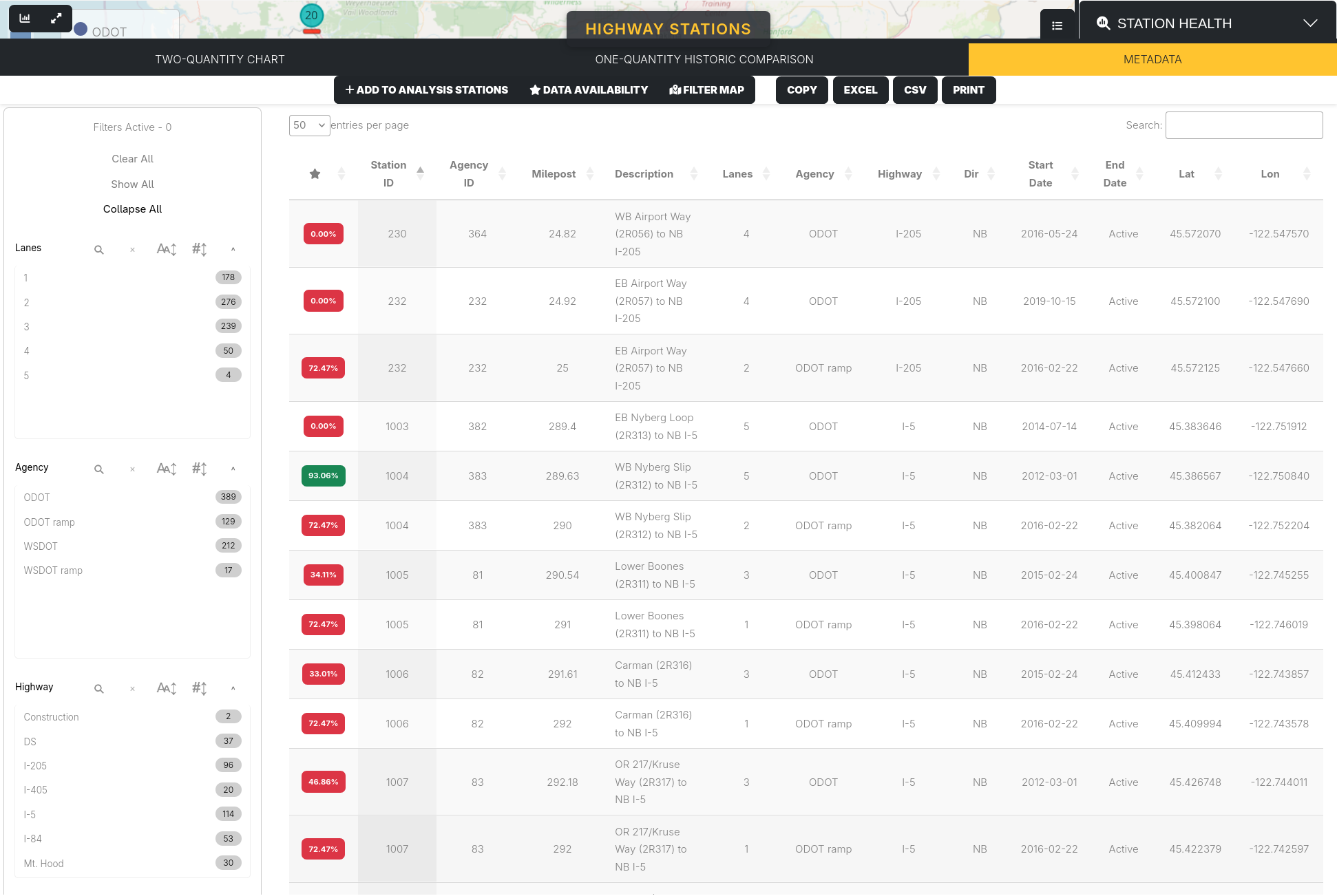Click the ODOT map legend entry

pos(101,32)
